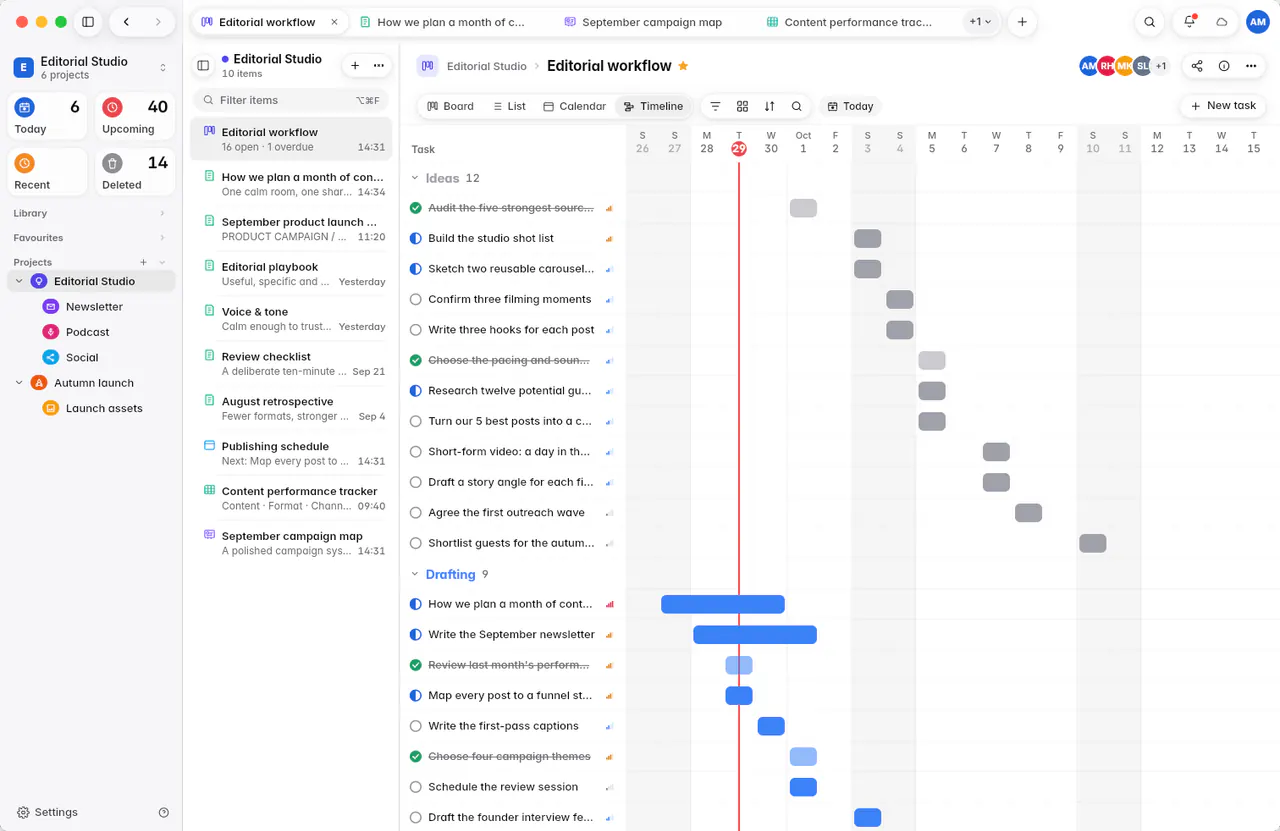Uncheck 'Audit the five strongest sources' task
Screen dimensions: 1280x831
coord(416,208)
